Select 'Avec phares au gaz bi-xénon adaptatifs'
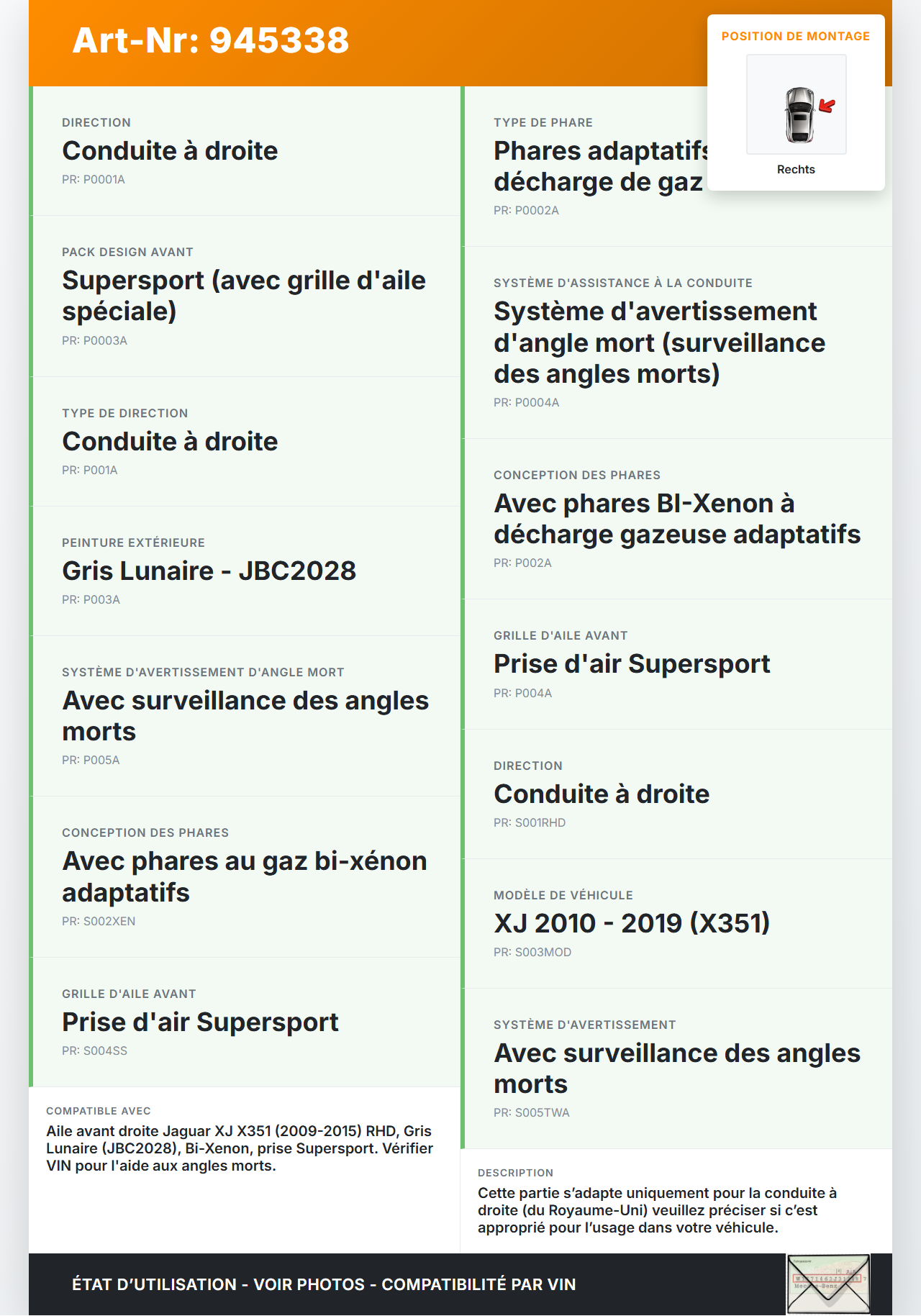This screenshot has width=921, height=1316. click(245, 877)
